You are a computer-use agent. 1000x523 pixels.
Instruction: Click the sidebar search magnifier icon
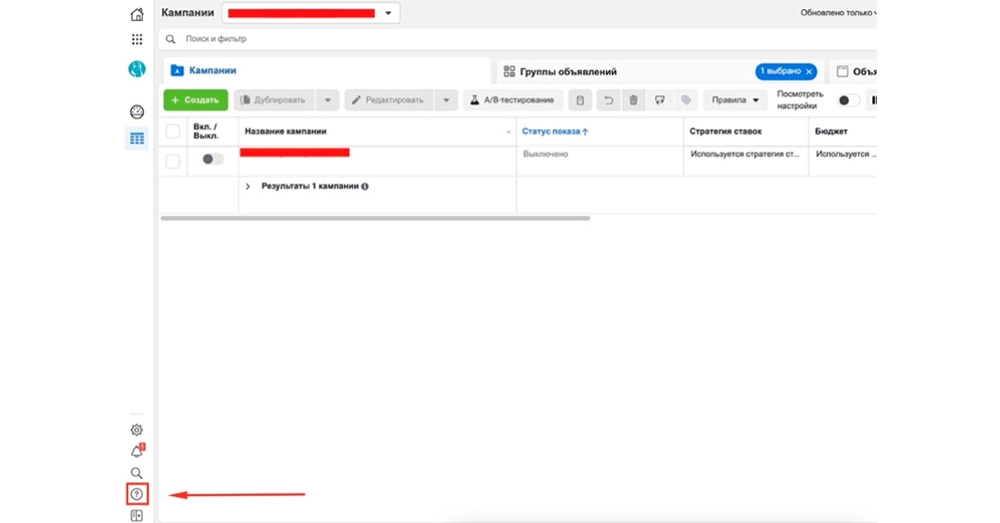pos(136,473)
